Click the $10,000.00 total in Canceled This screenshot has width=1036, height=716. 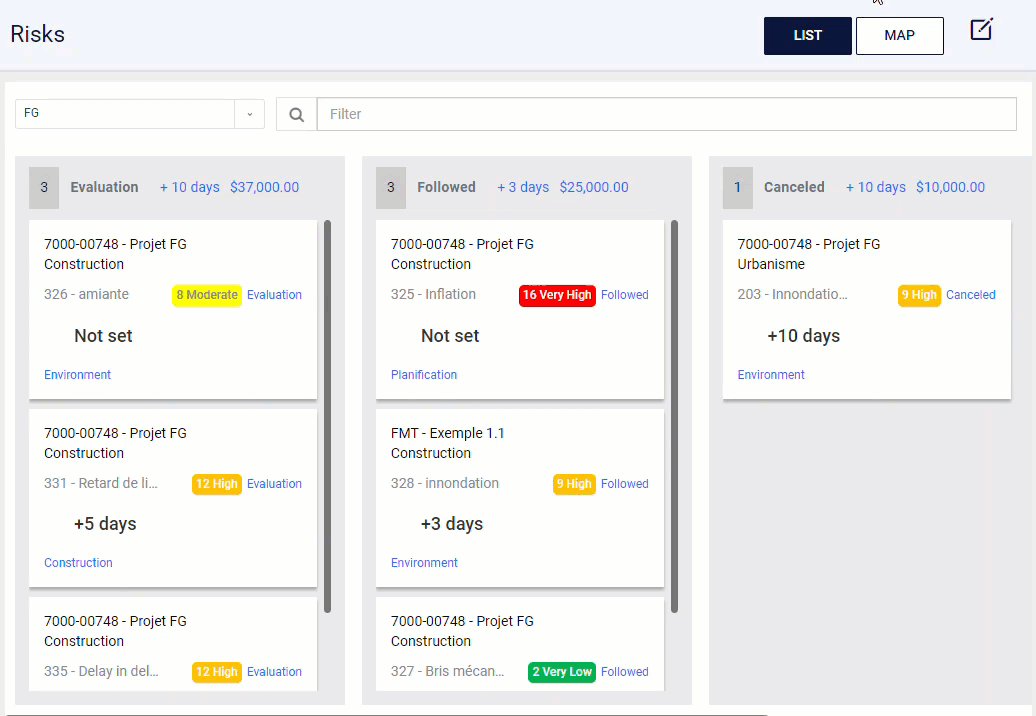click(950, 187)
